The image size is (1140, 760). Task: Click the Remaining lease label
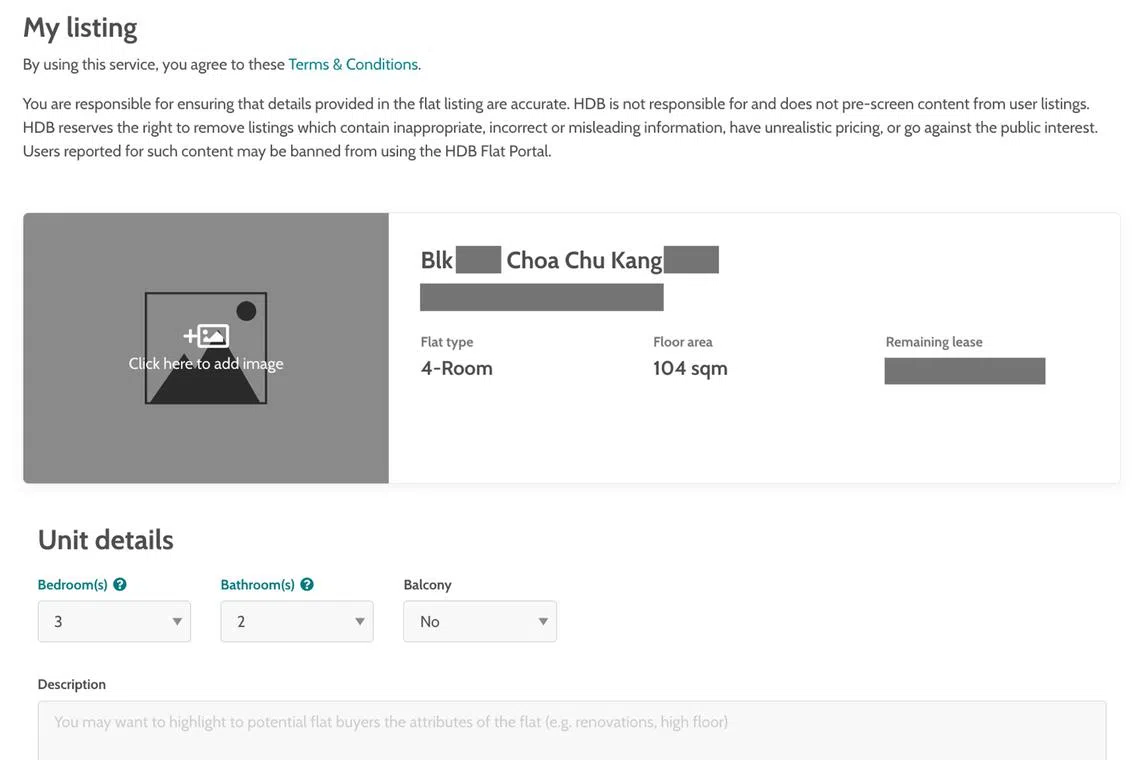(933, 342)
